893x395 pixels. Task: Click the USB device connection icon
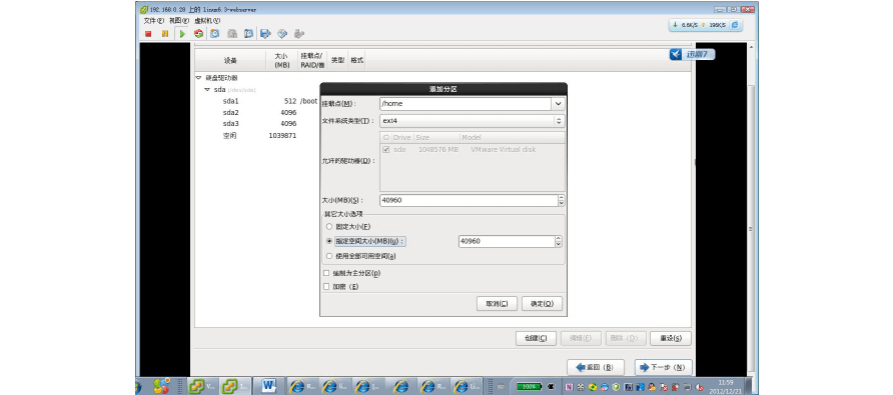(299, 34)
